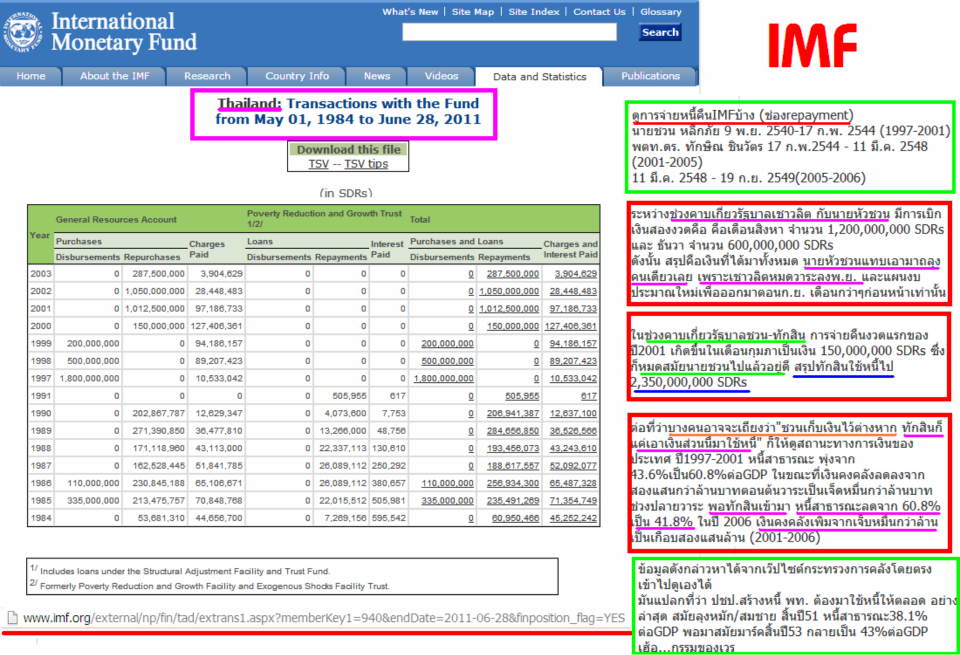Image resolution: width=960 pixels, height=655 pixels.
Task: Follow the Thailand link in the page heading
Action: tap(249, 103)
